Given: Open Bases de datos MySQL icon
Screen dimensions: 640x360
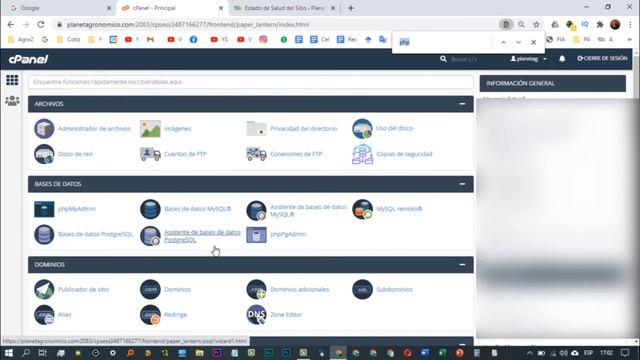Looking at the screenshot, I should (150, 209).
